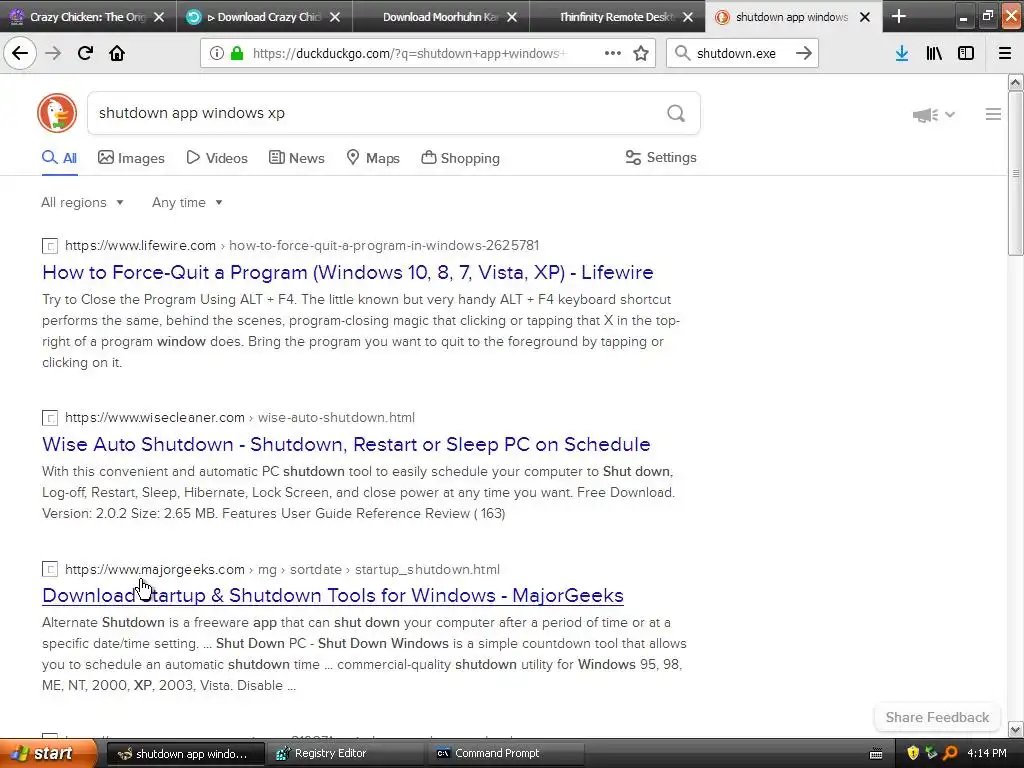Open MajorGeeks Startup & Shutdown Tools link
The width and height of the screenshot is (1024, 768).
pos(333,596)
